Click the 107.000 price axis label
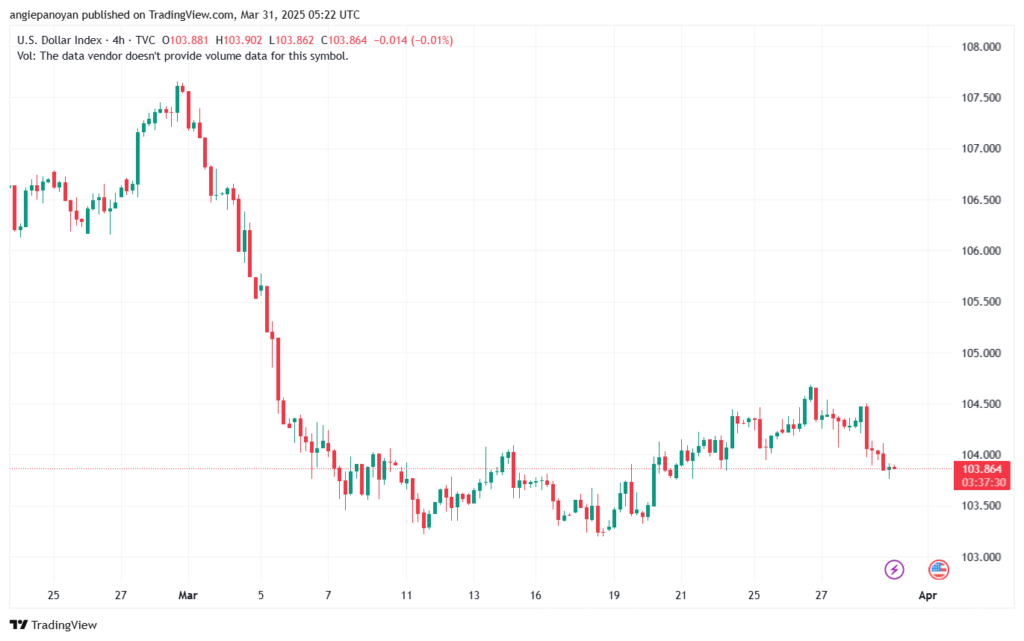The width and height of the screenshot is (1024, 641). click(x=981, y=149)
